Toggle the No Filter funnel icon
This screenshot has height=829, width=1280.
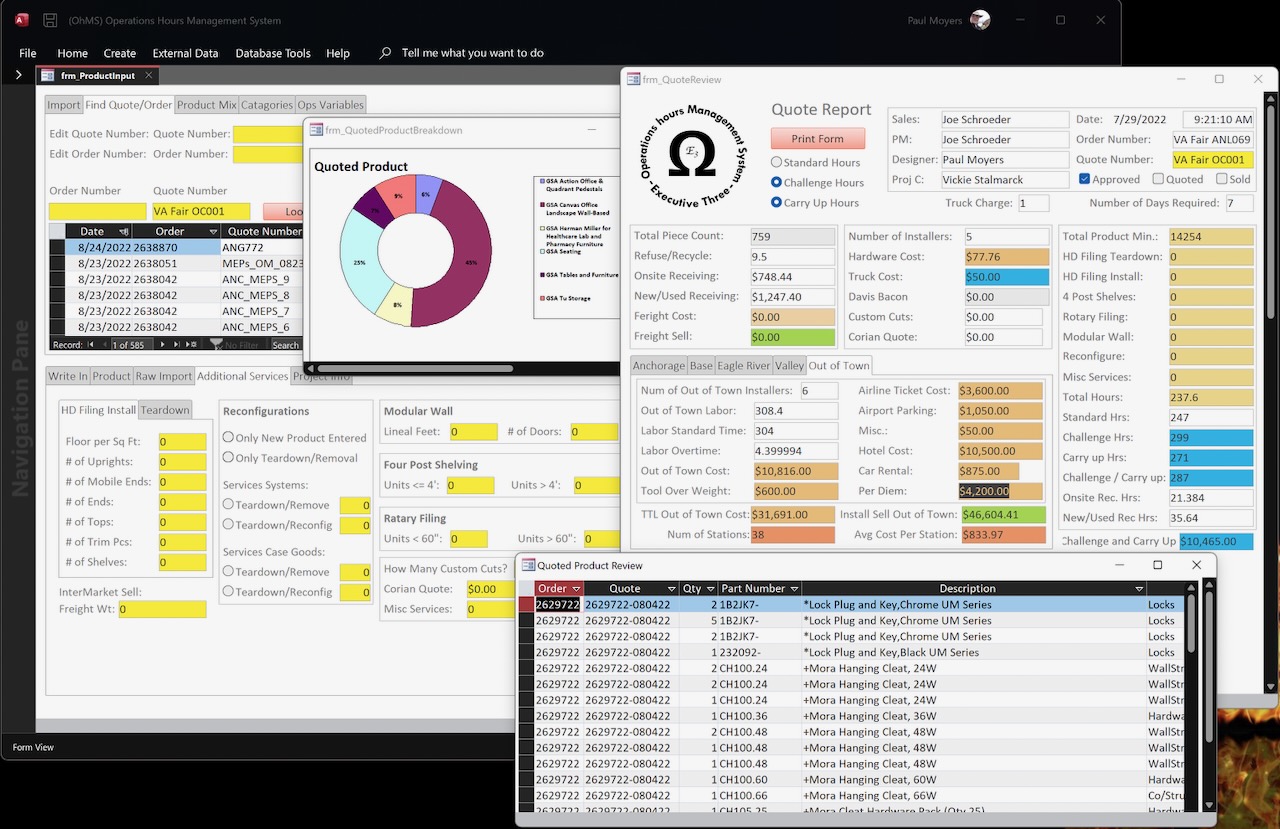217,344
